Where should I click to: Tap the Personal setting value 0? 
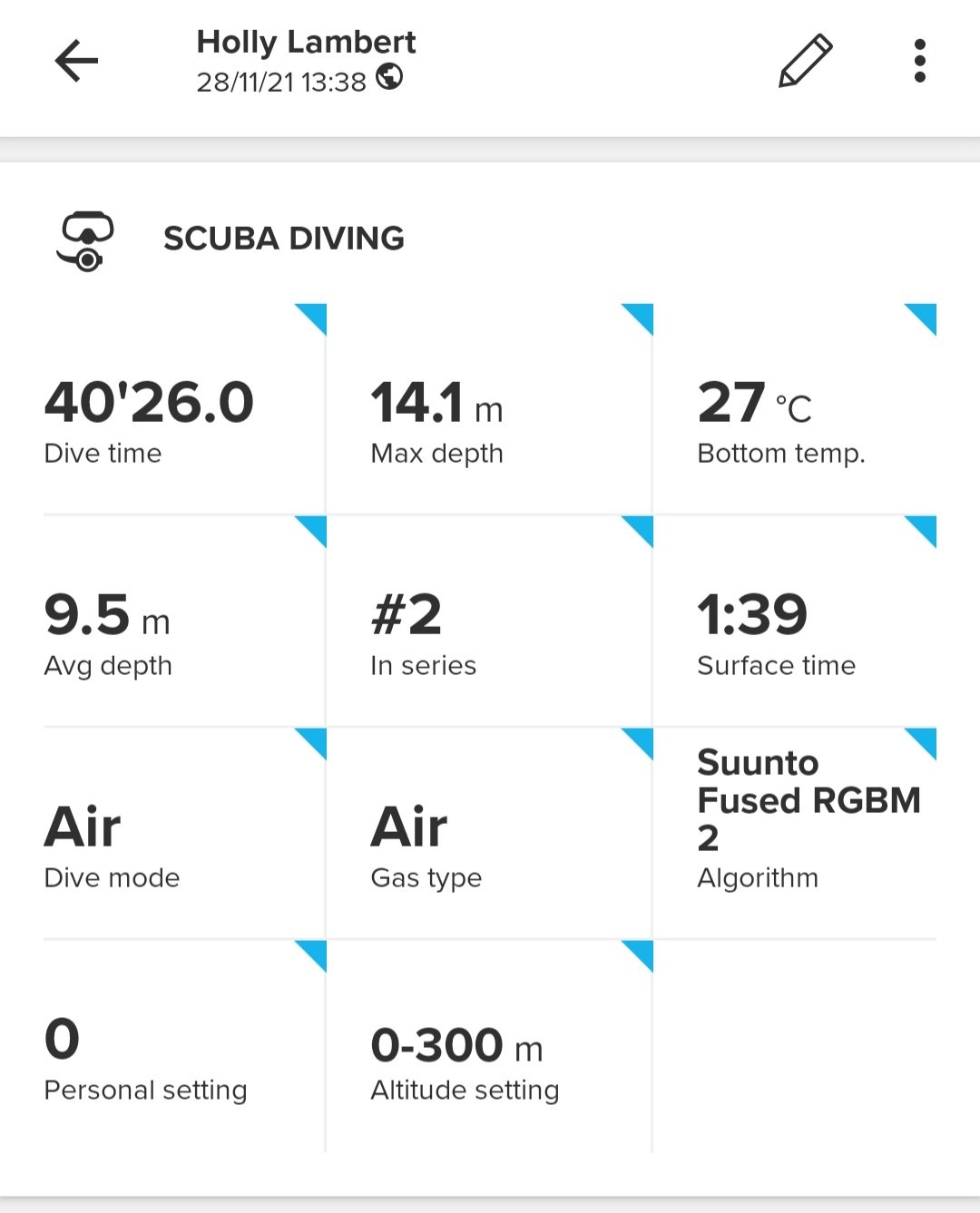(63, 1040)
